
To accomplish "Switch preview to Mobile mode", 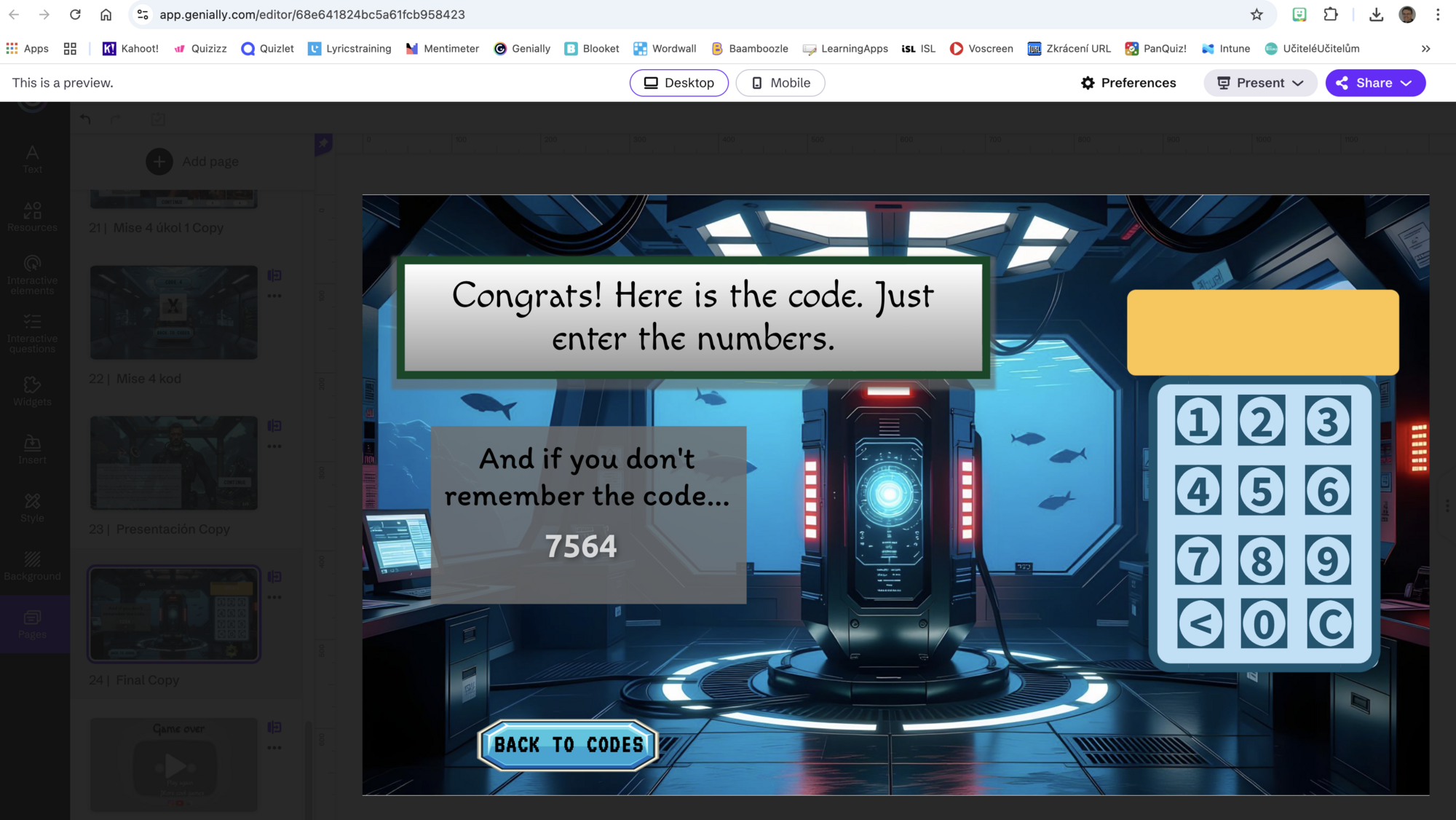I will [780, 83].
